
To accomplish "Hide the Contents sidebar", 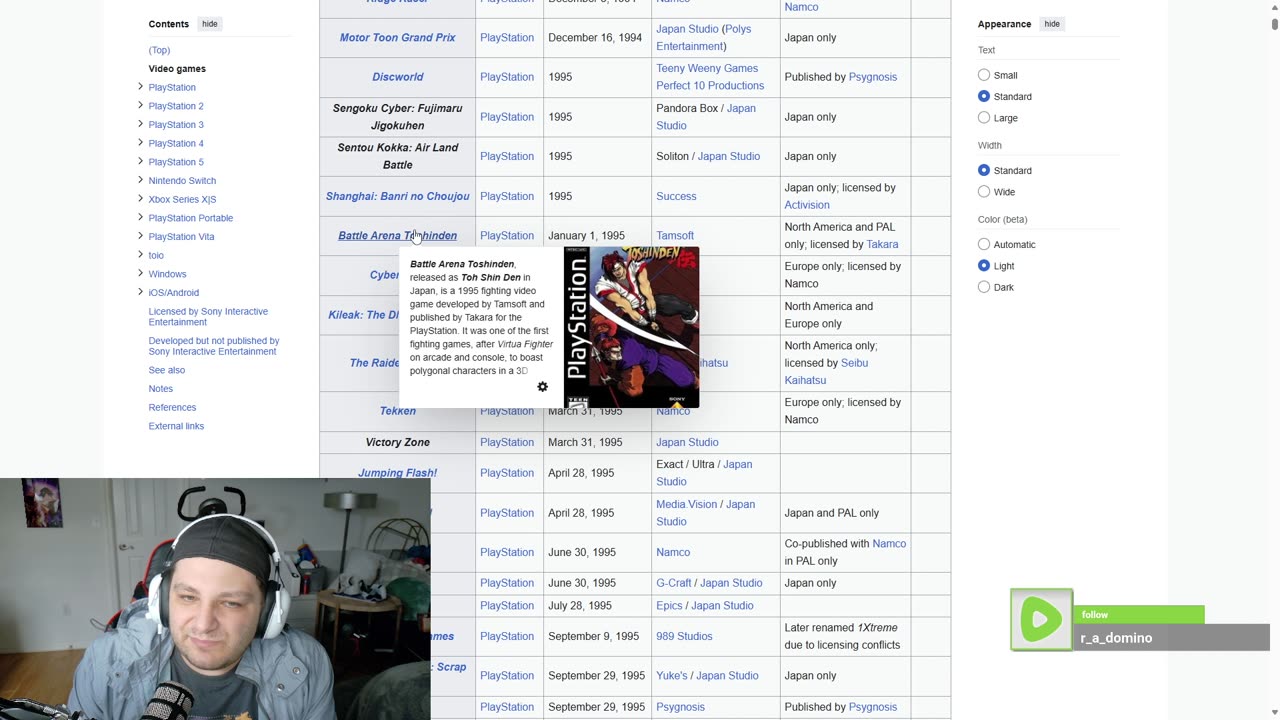I will pyautogui.click(x=209, y=24).
